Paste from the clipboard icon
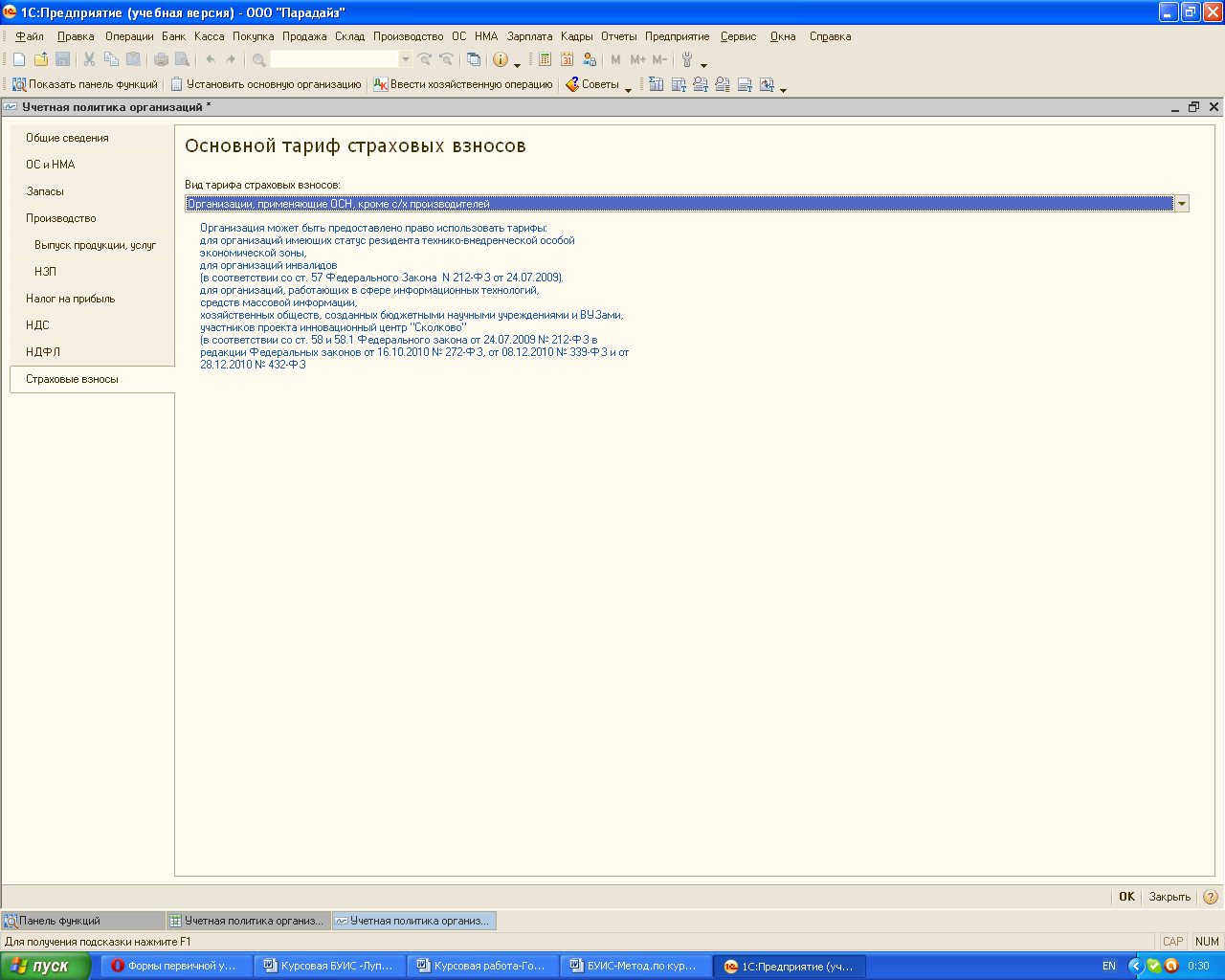 133,59
